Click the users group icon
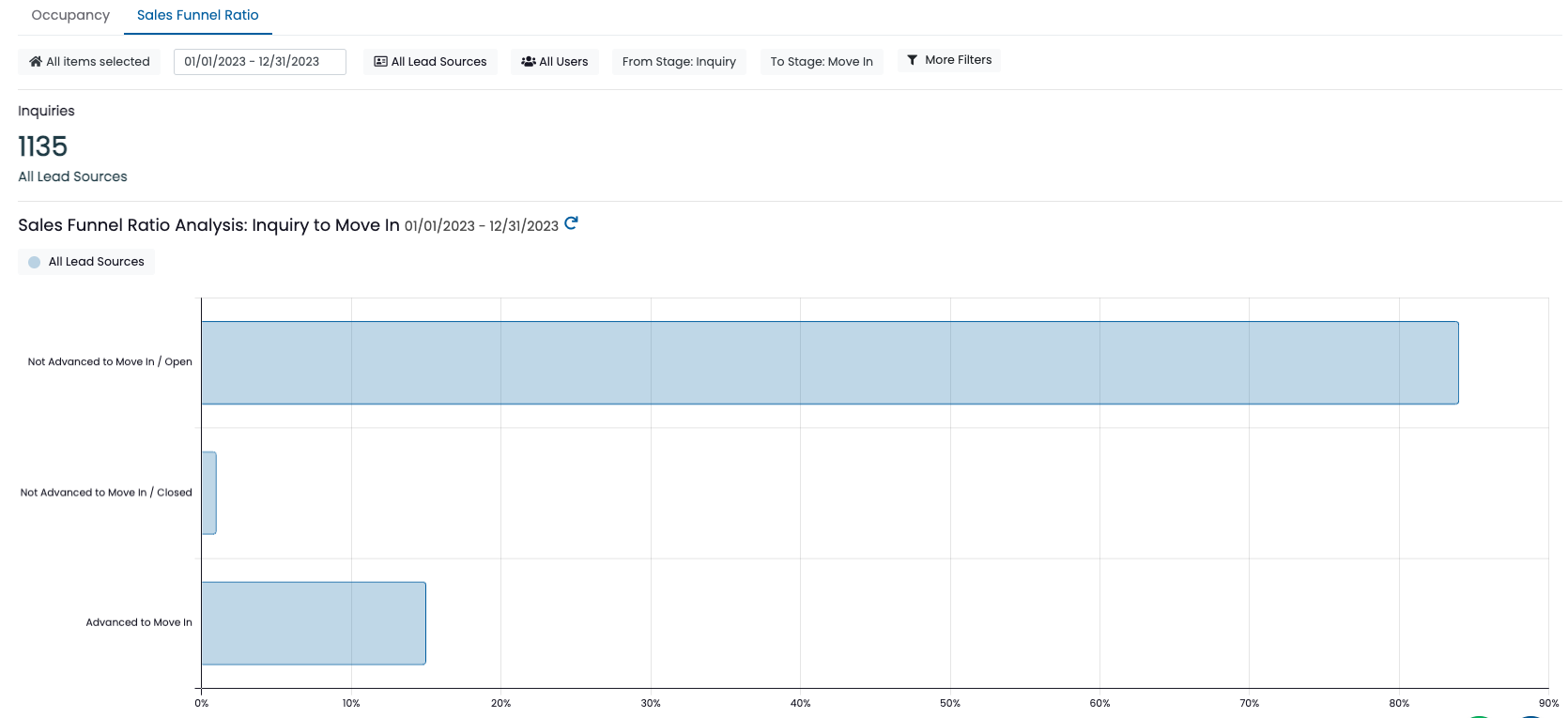The width and height of the screenshot is (1568, 718). point(529,62)
